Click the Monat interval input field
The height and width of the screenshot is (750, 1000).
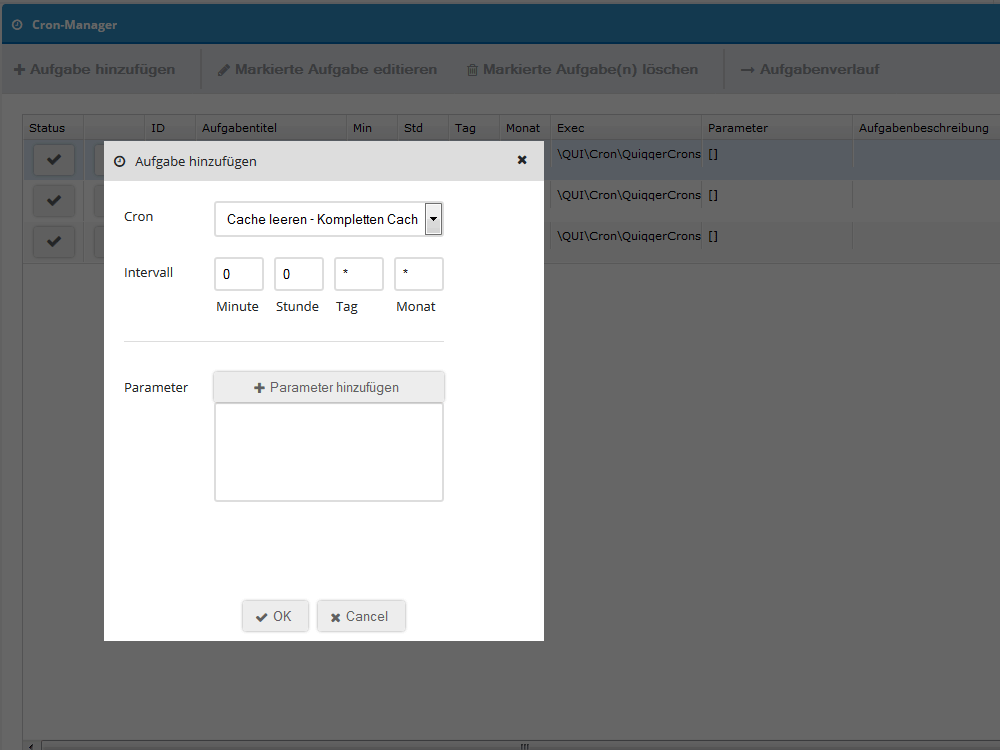pyautogui.click(x=419, y=274)
